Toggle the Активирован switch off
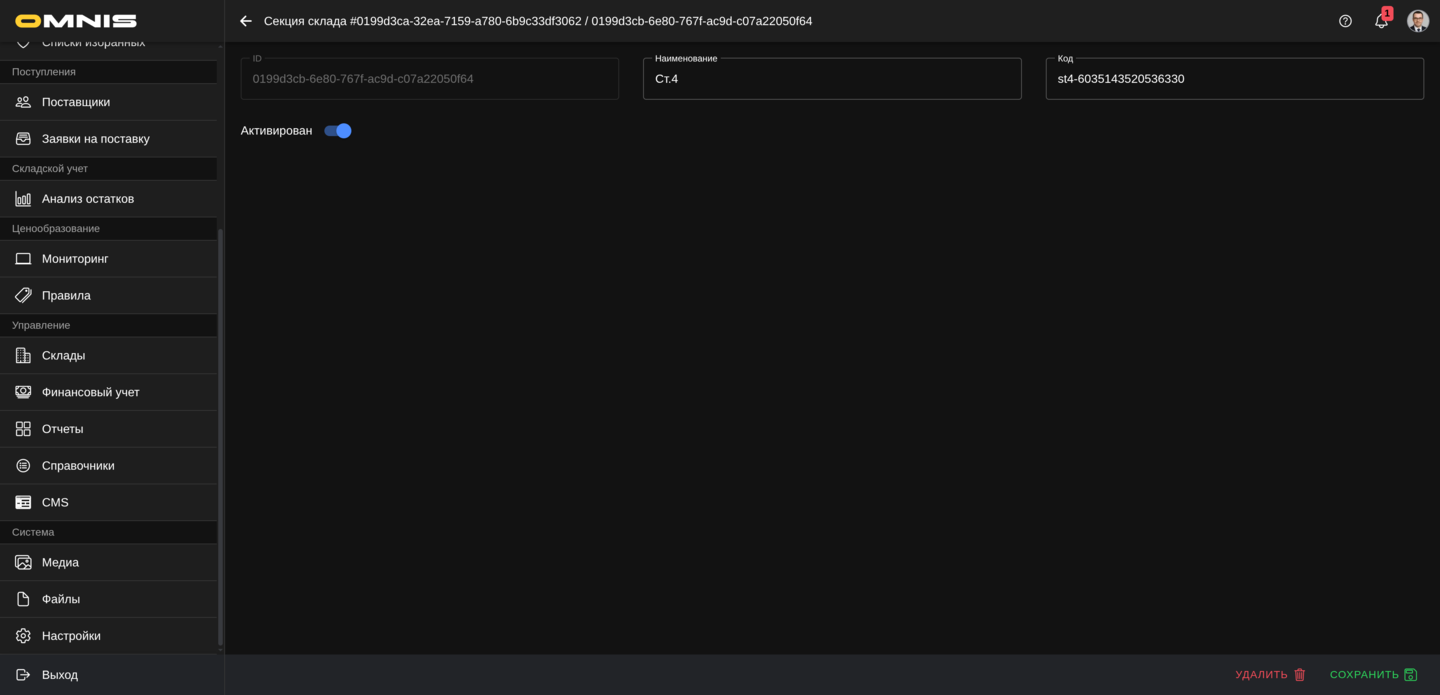The width and height of the screenshot is (1440, 695). (338, 131)
